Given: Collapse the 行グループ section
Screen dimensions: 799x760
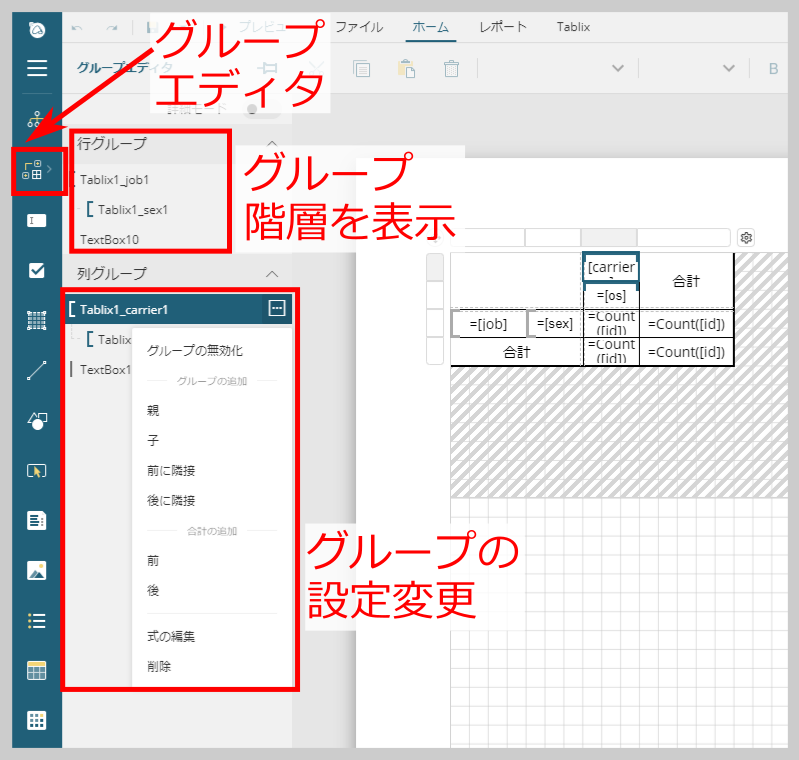Looking at the screenshot, I should point(272,143).
